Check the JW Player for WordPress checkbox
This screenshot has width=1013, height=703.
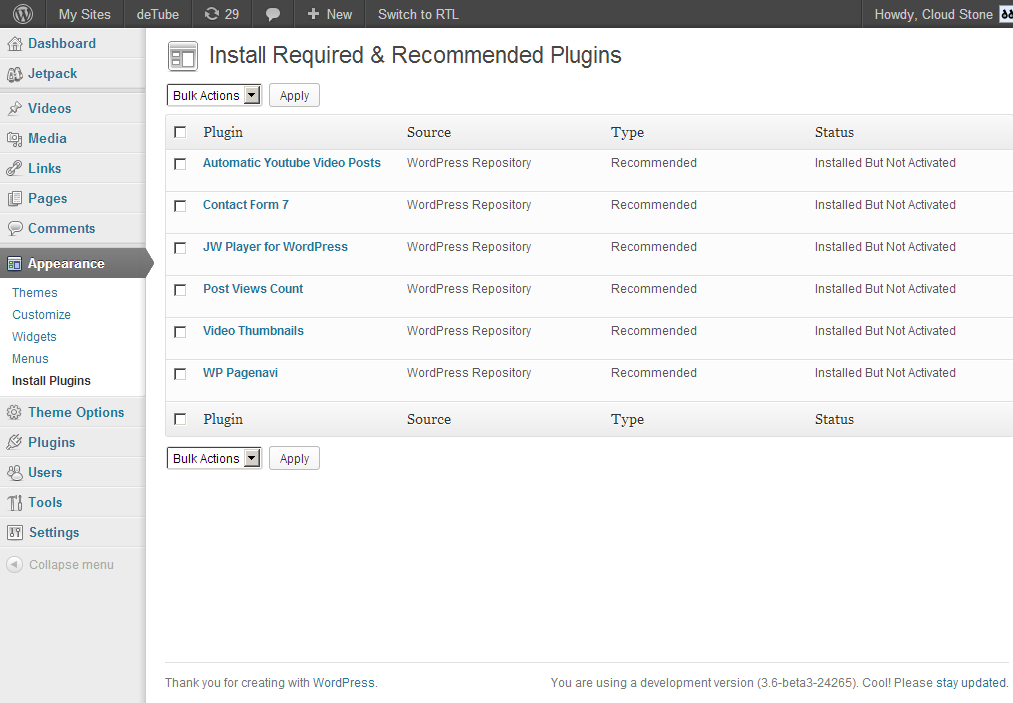click(x=180, y=248)
